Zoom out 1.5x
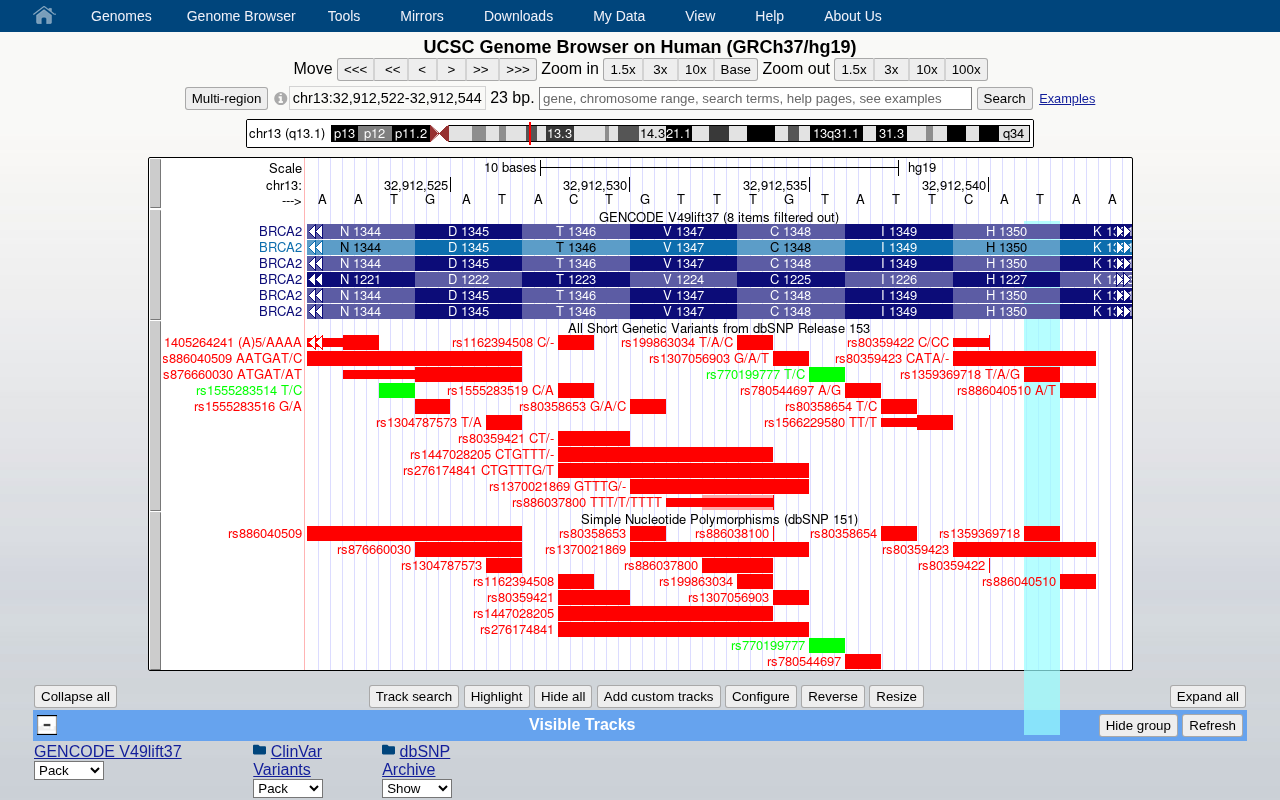Screen dimensions: 1280x800 tap(854, 69)
